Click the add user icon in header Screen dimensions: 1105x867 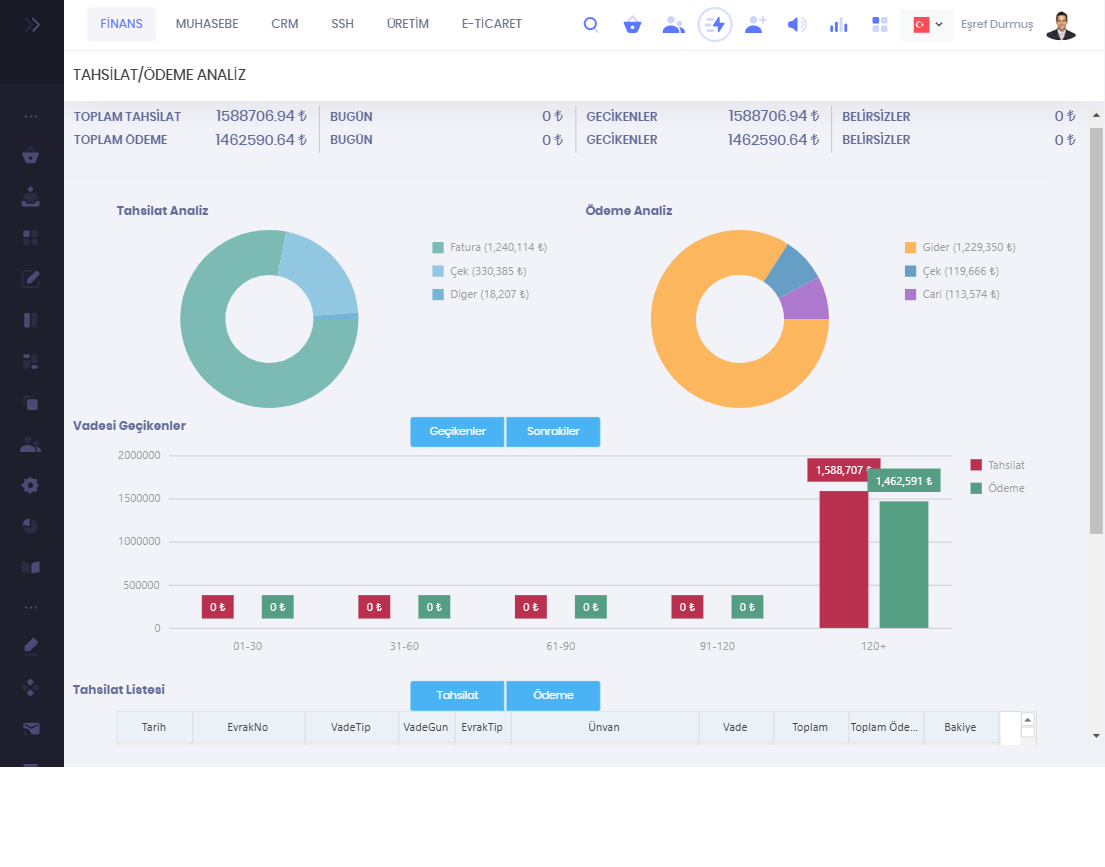[755, 25]
